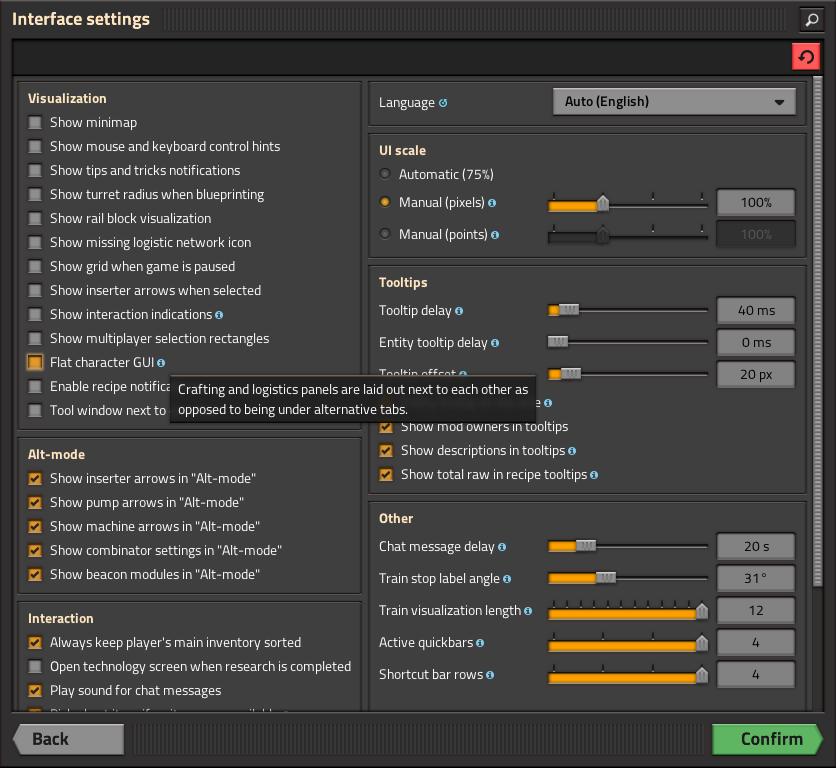Click the green Confirm button
The image size is (836, 768).
coord(767,739)
